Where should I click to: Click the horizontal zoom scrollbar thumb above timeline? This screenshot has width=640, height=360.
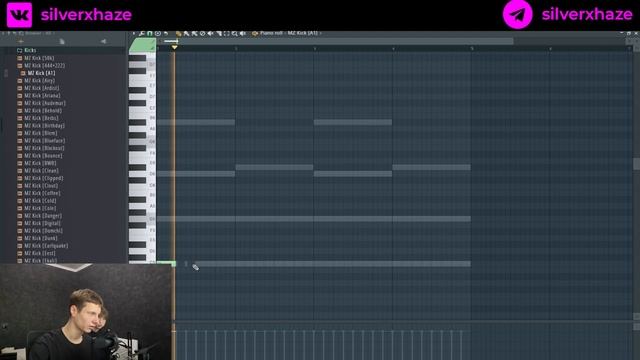[x=338, y=41]
